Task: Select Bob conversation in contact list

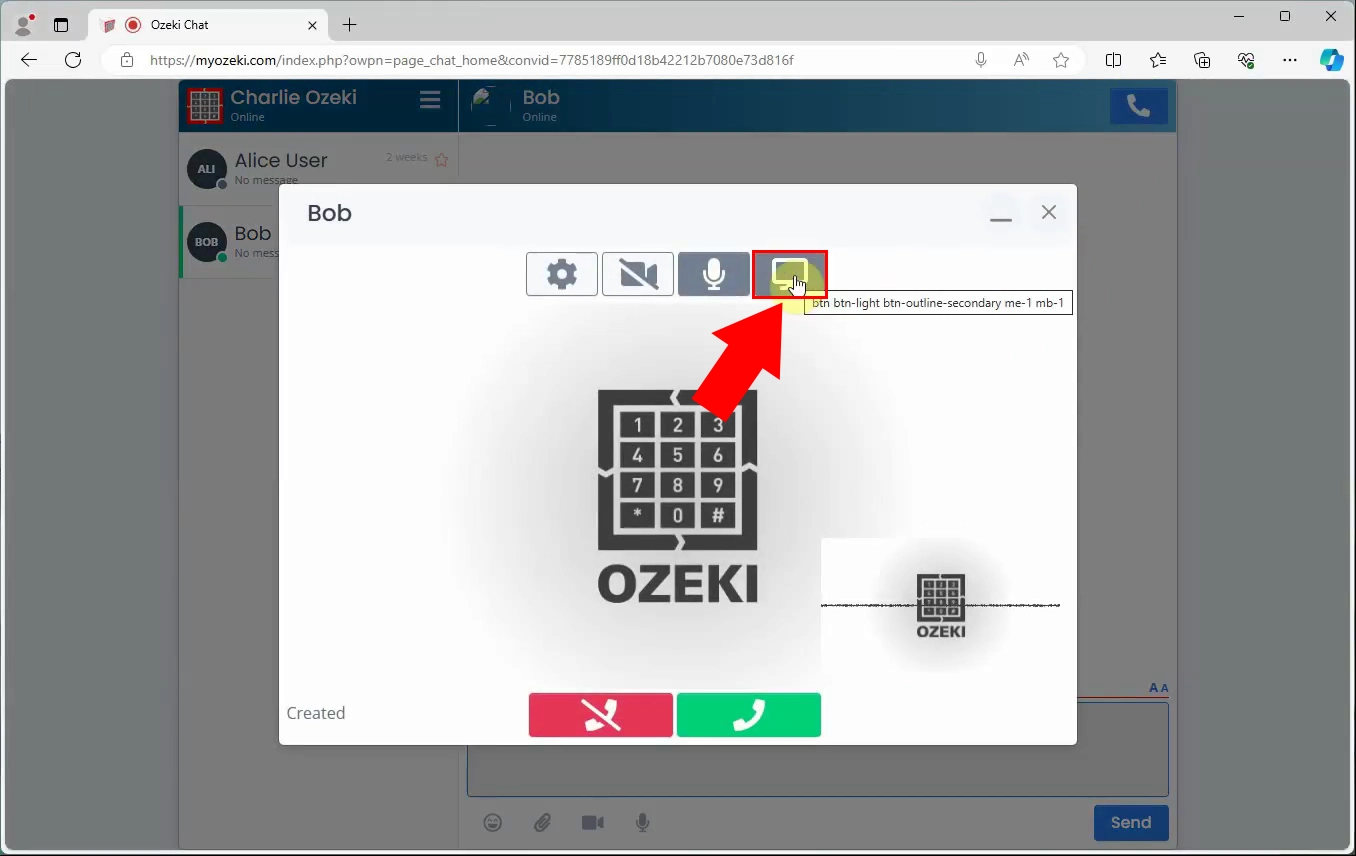Action: click(230, 242)
